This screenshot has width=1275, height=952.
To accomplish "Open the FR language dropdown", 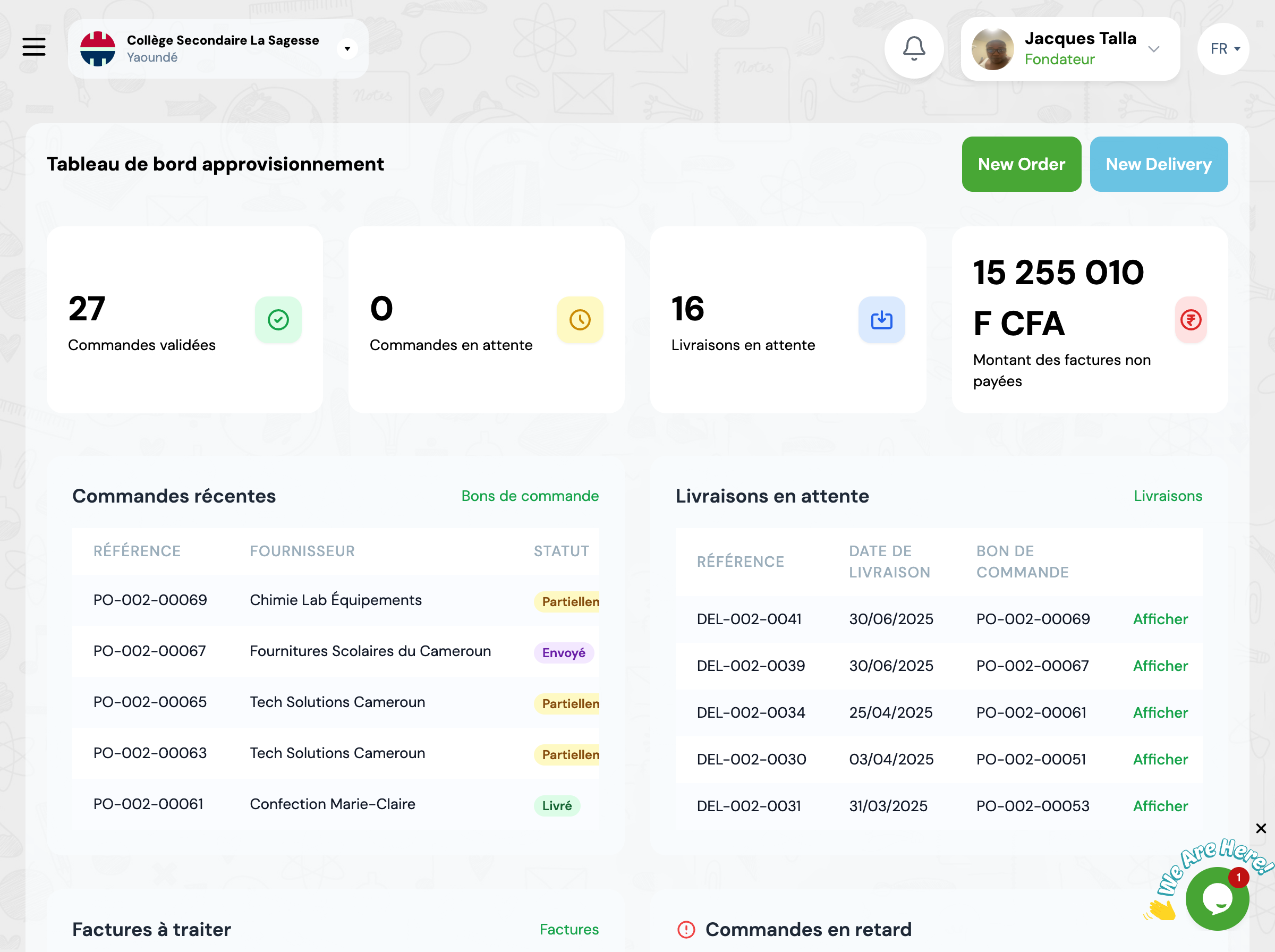I will (1223, 48).
